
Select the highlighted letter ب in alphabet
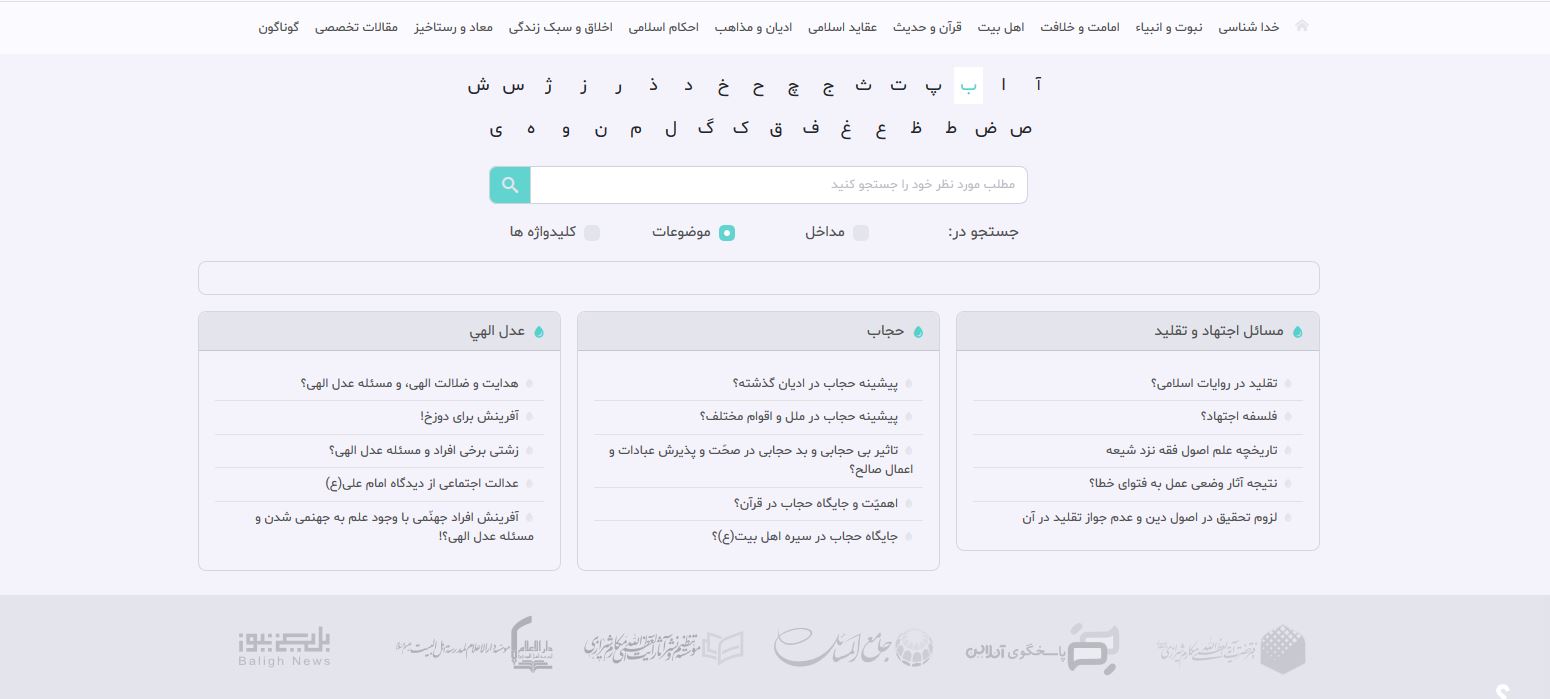tap(968, 86)
